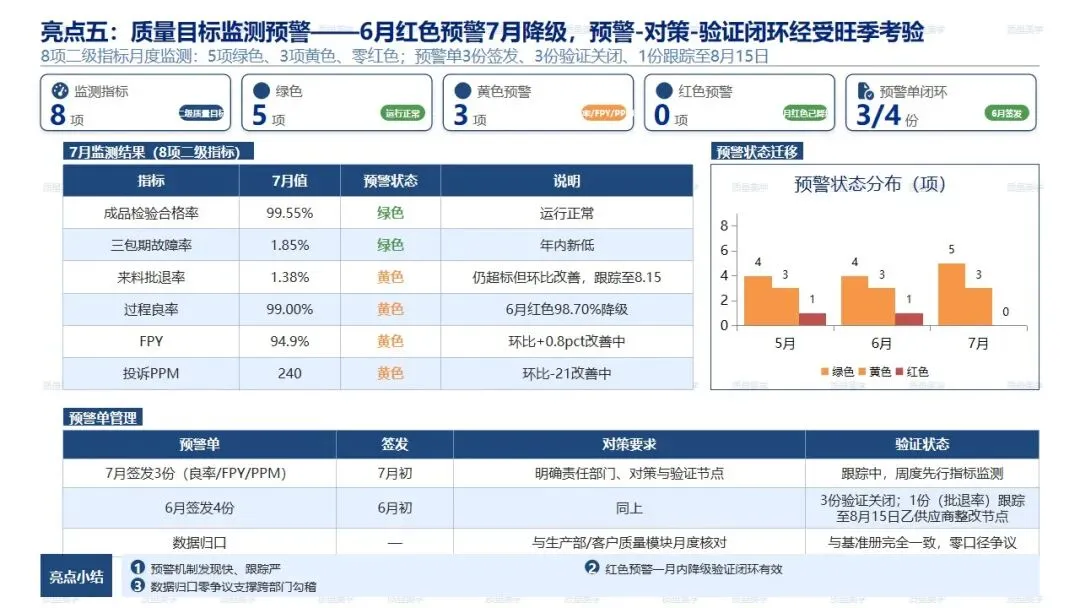Click the chart title 预警状态分布（项）

869,184
